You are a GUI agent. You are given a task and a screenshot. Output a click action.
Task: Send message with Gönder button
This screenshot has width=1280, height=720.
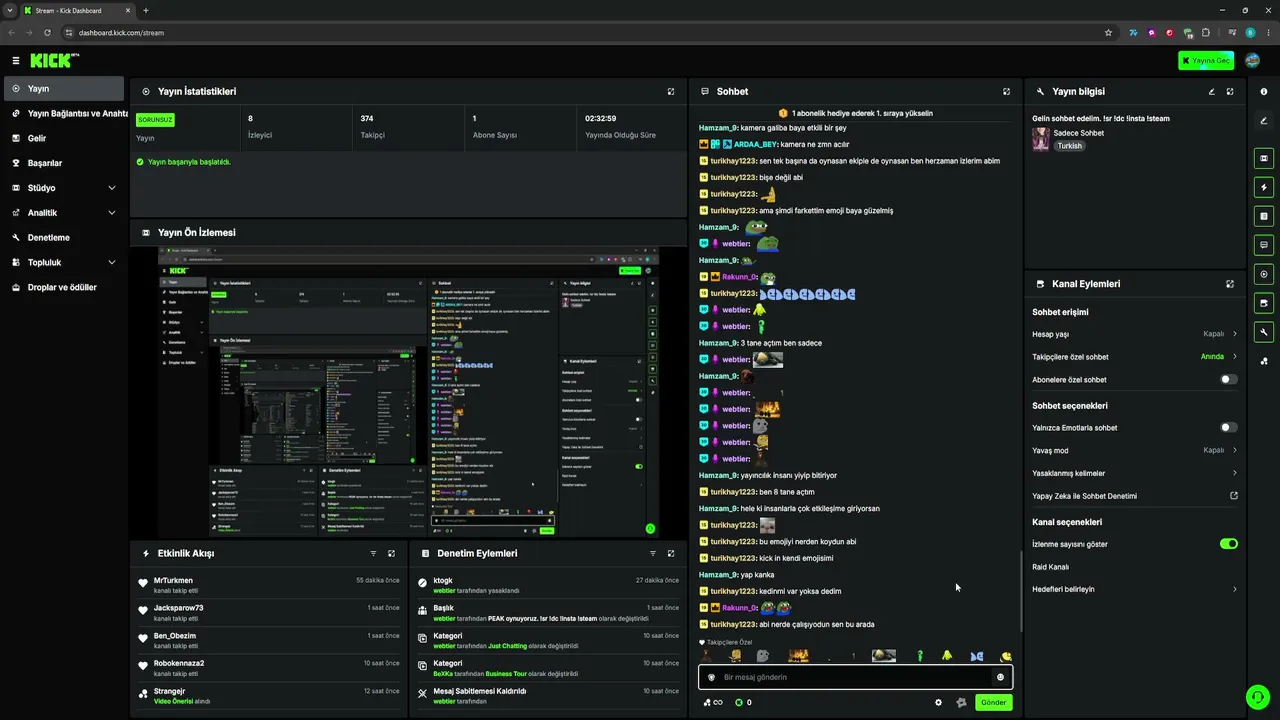click(993, 702)
